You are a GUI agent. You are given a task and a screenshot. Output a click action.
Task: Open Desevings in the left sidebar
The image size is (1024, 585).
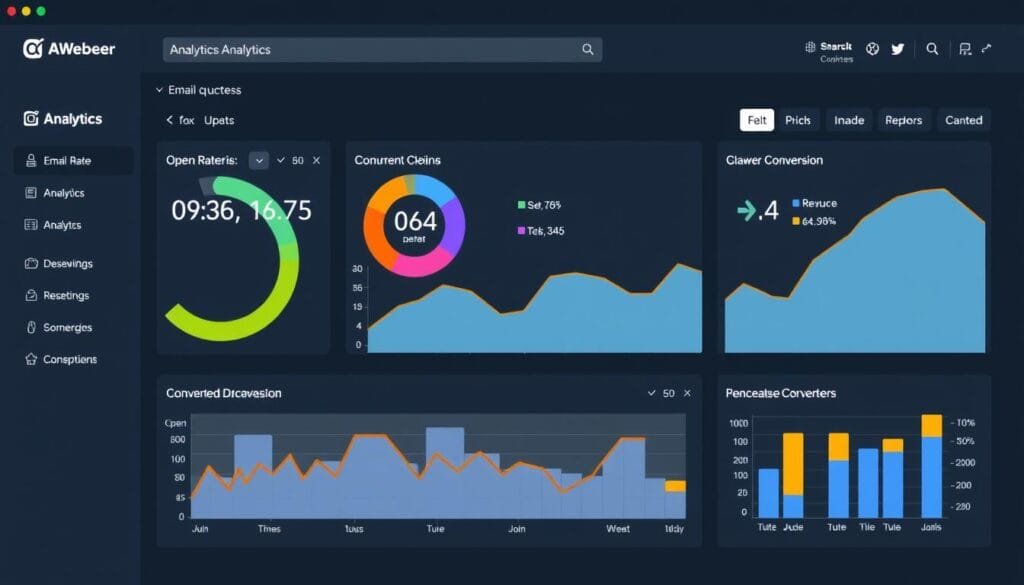coord(67,264)
